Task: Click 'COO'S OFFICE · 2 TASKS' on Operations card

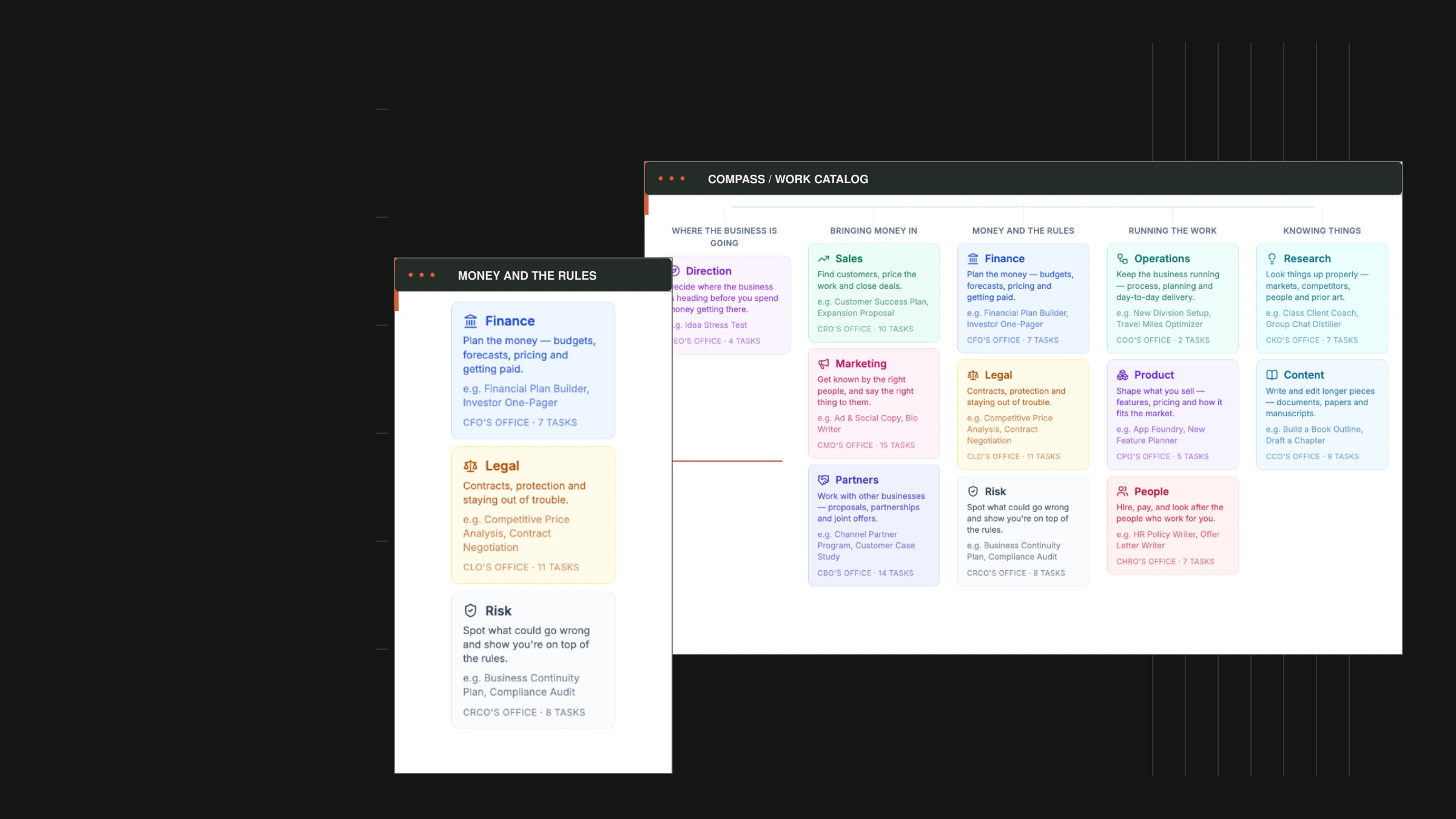Action: (x=1163, y=341)
